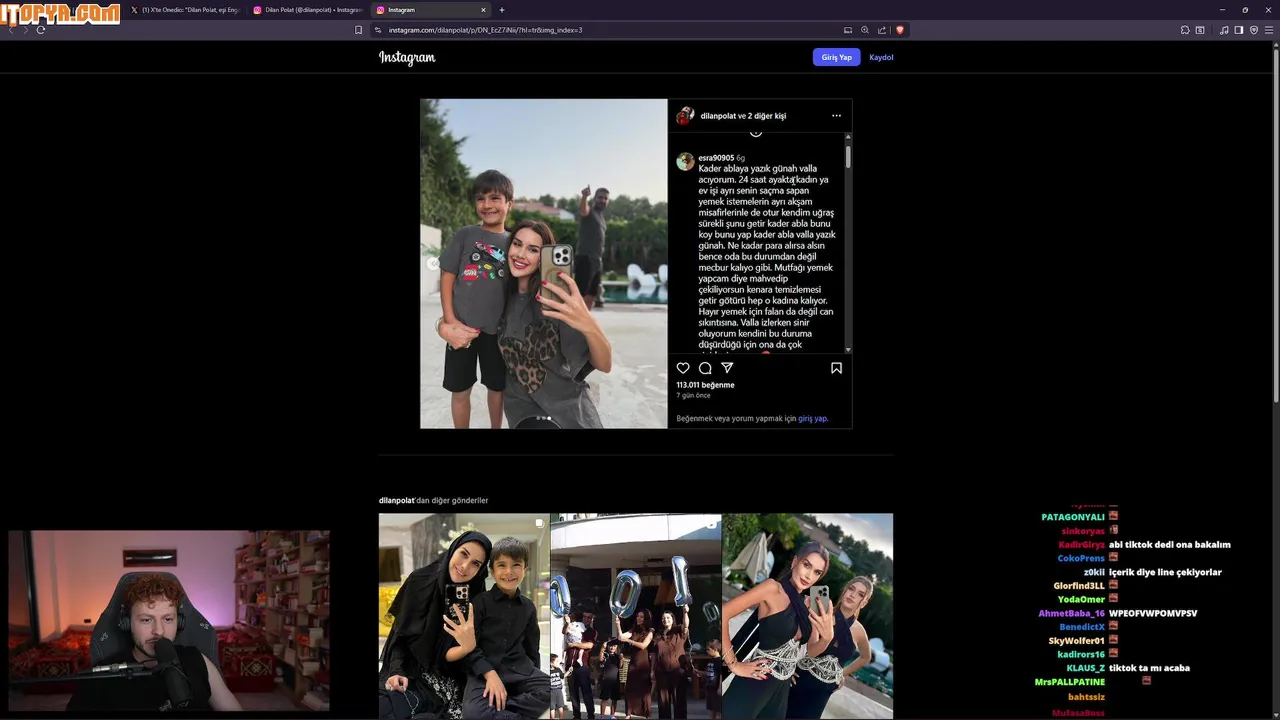Open esra90905 commenter avatar
The width and height of the screenshot is (1280, 720).
pos(685,162)
